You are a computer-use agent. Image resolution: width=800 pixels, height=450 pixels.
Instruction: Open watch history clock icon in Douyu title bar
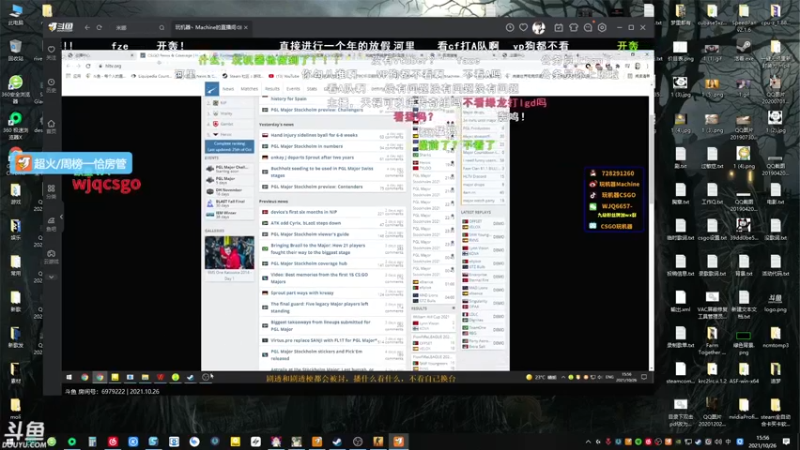pos(510,28)
